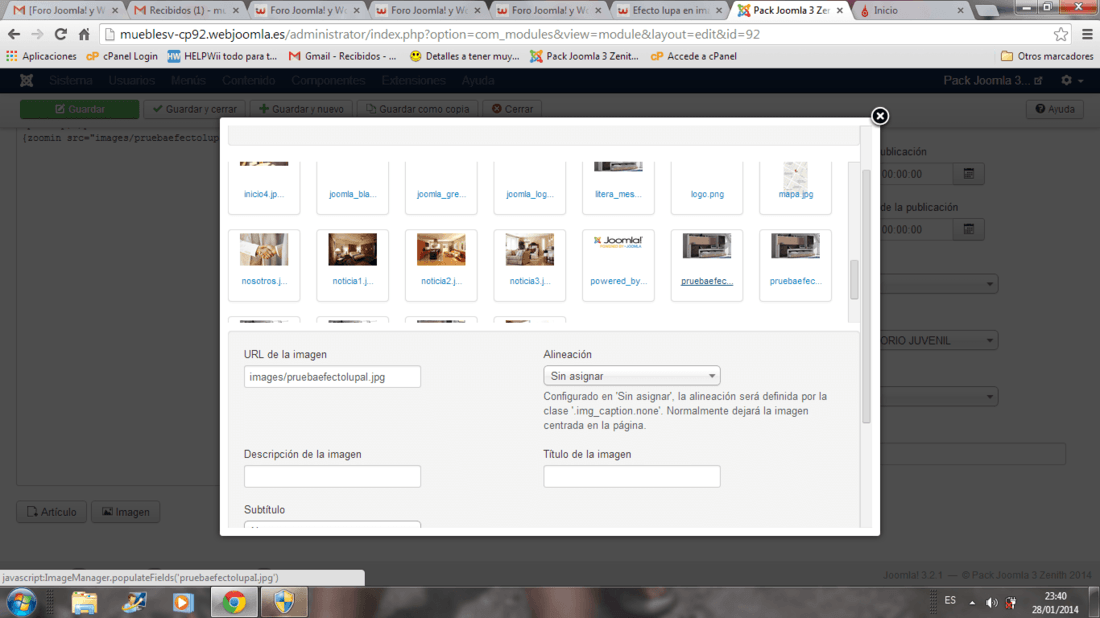Click the Joomla logo in admin bar
1100x618 pixels.
(27, 81)
